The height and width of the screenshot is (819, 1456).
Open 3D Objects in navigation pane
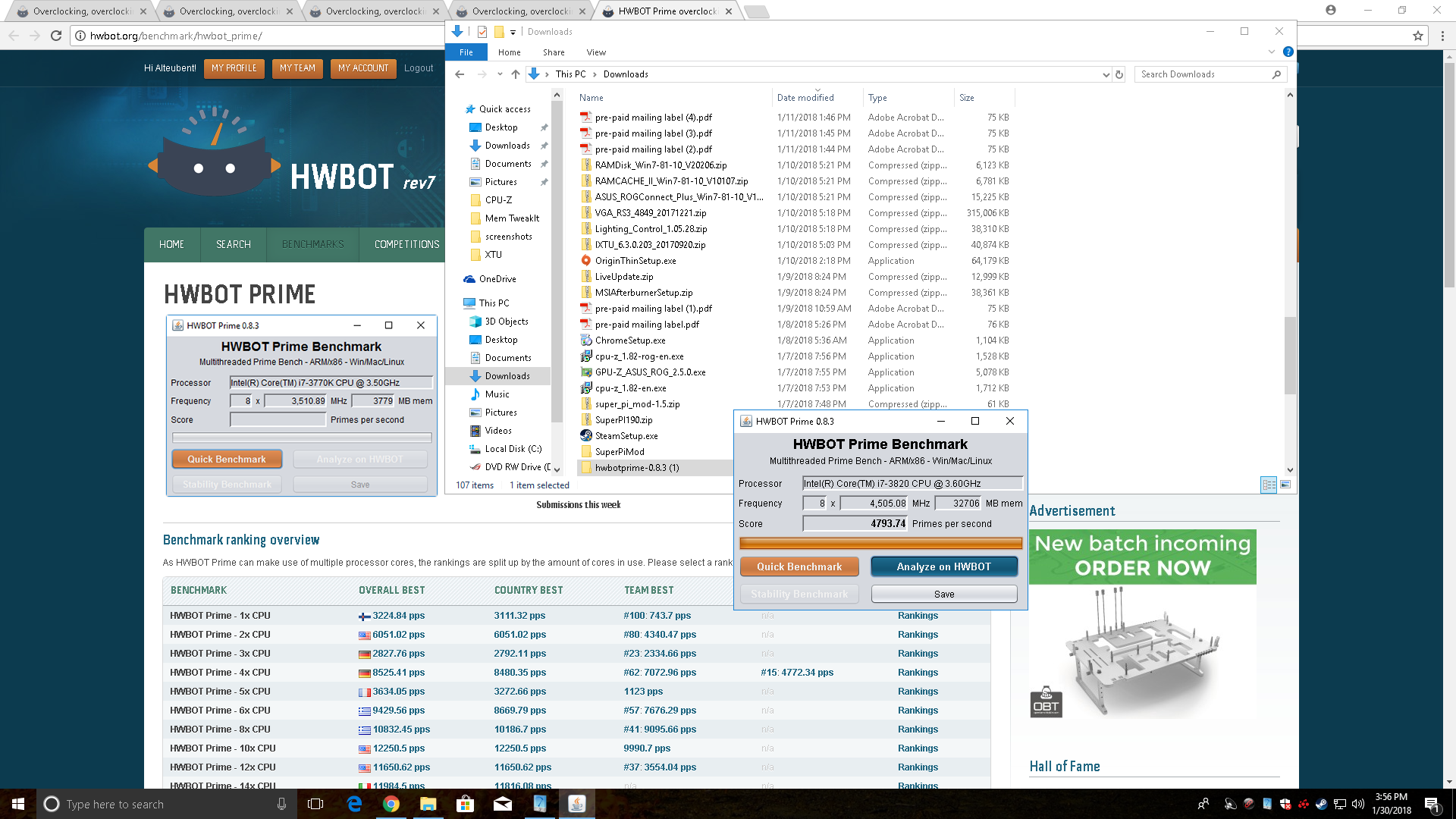pyautogui.click(x=506, y=322)
